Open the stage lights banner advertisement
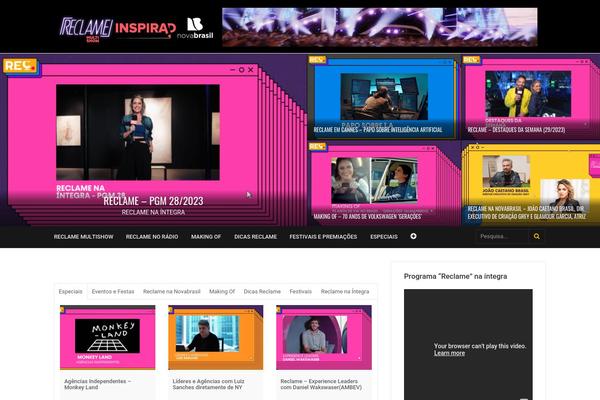Screen dimensions: 600x400 pyautogui.click(x=380, y=27)
